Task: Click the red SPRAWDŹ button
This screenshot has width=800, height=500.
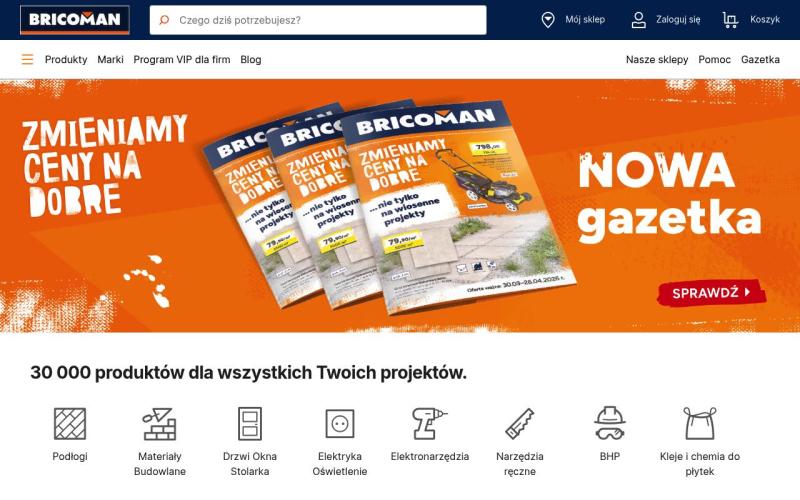Action: tap(711, 293)
